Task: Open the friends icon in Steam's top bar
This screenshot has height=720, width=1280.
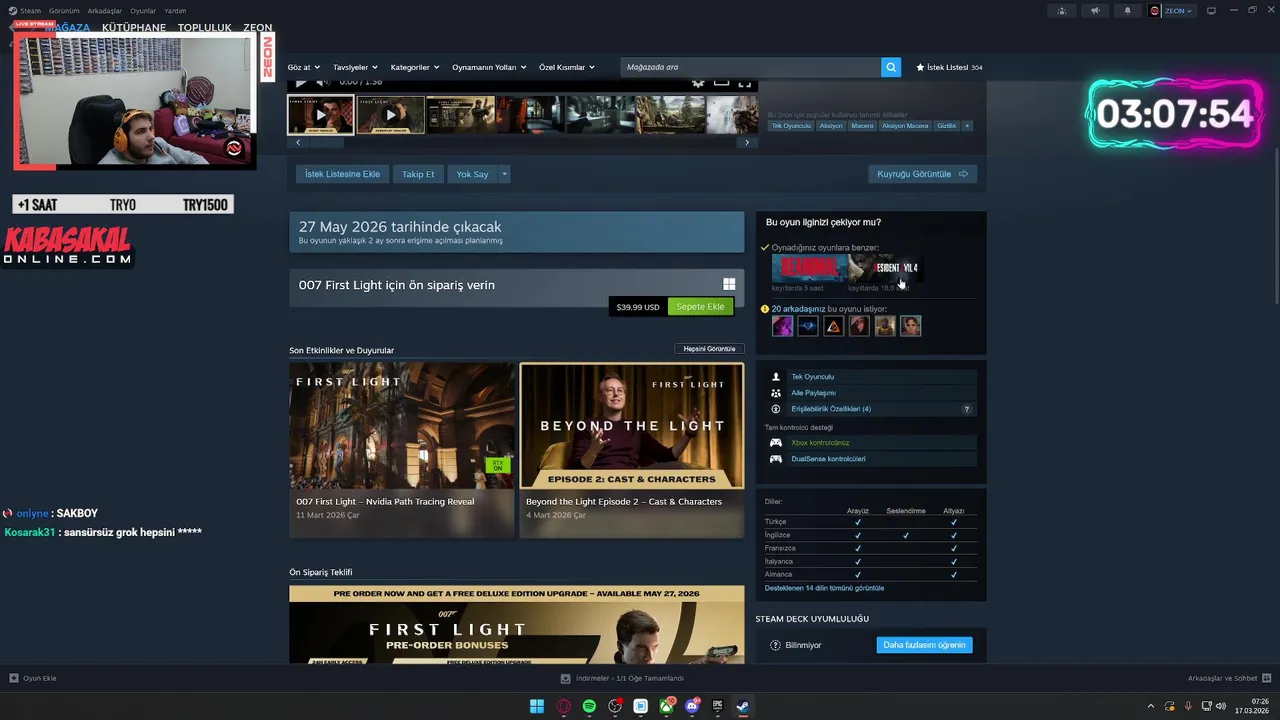Action: pyautogui.click(x=1062, y=10)
